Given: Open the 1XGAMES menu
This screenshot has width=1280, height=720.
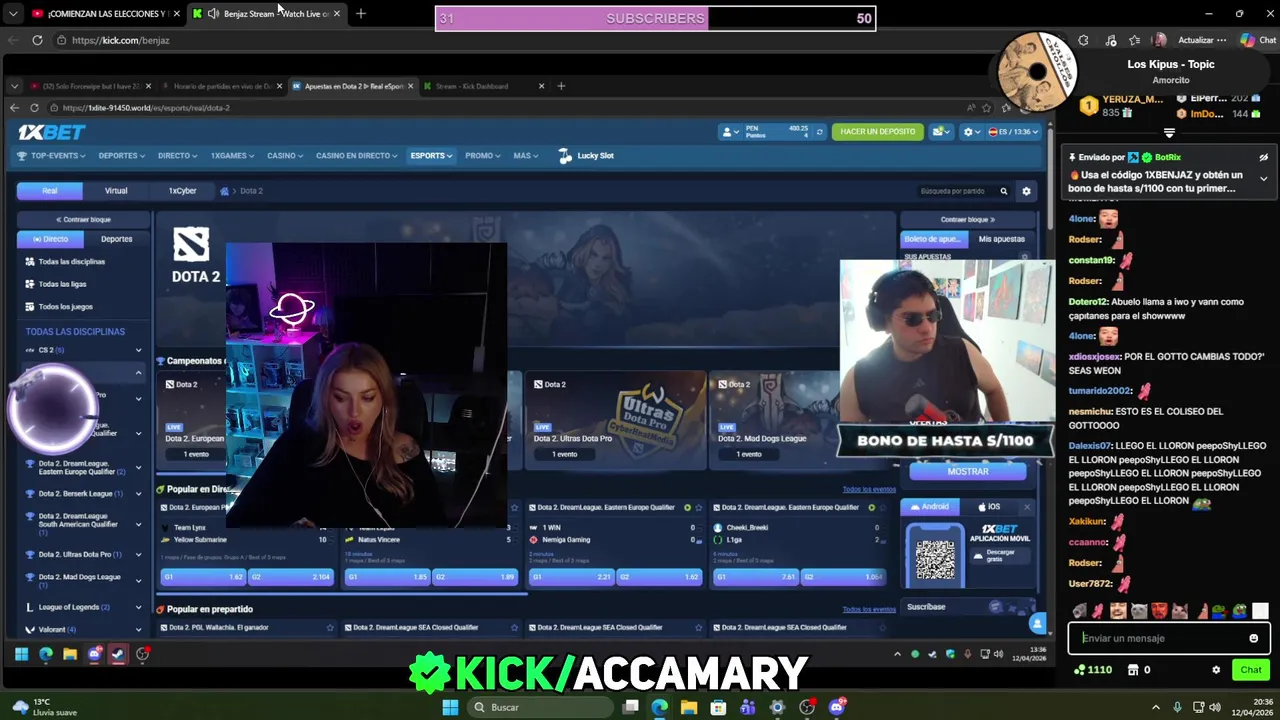Looking at the screenshot, I should (233, 156).
